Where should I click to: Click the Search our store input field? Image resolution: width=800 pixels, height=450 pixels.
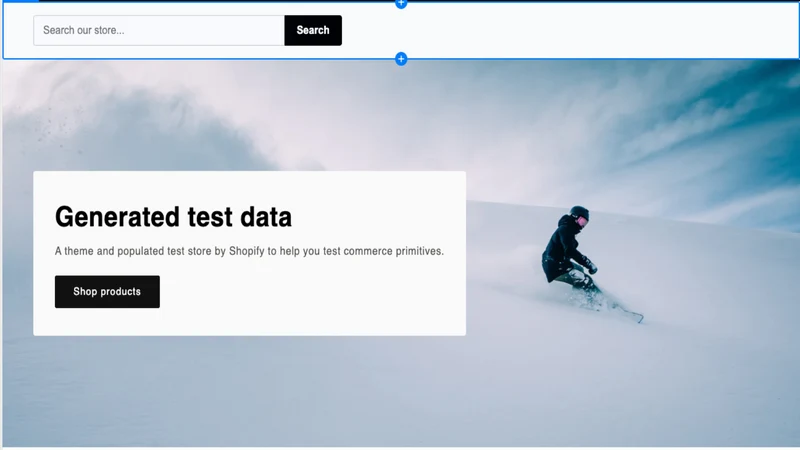click(x=159, y=30)
